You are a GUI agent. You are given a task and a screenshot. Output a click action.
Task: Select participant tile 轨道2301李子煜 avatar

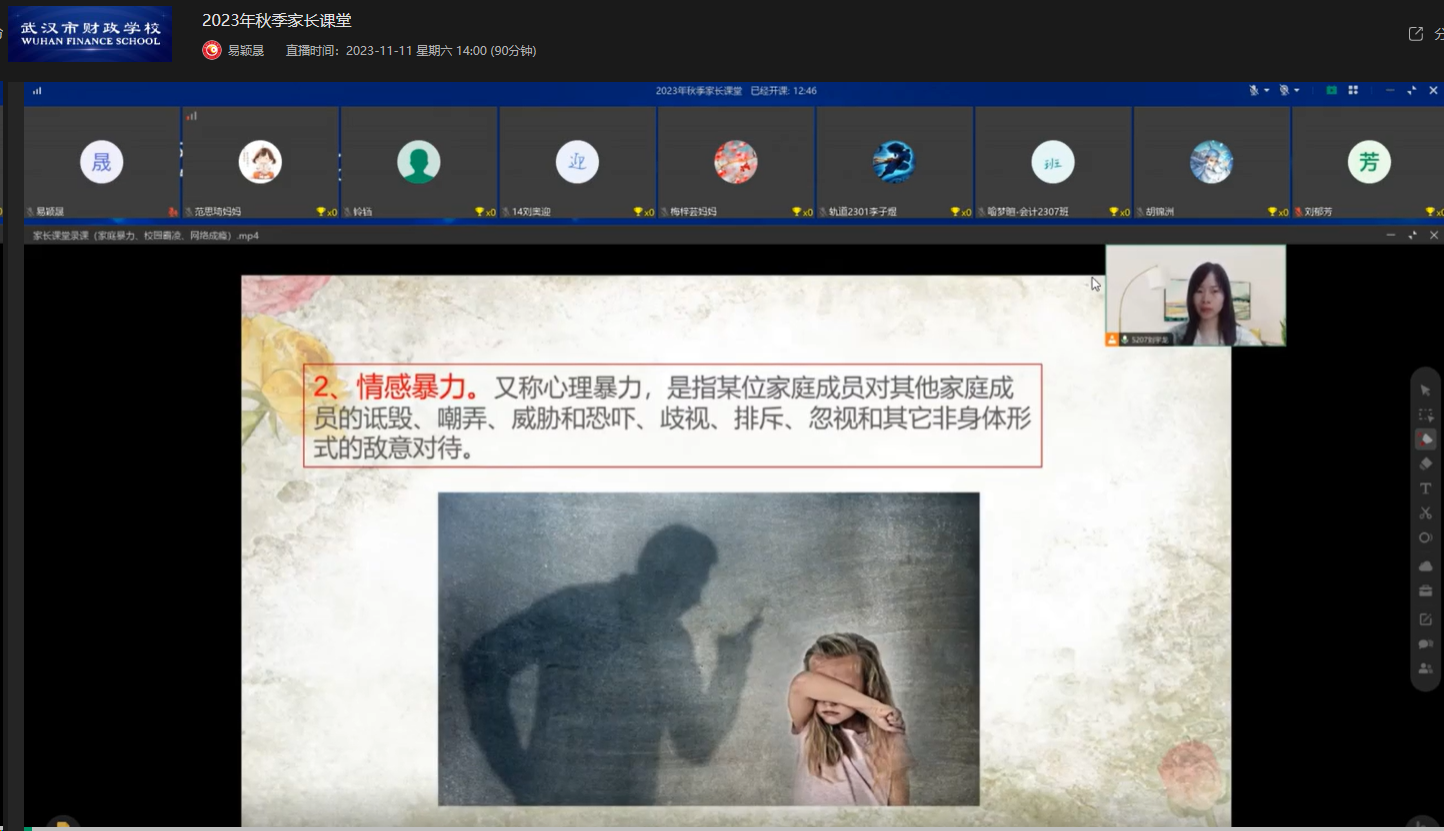coord(894,162)
